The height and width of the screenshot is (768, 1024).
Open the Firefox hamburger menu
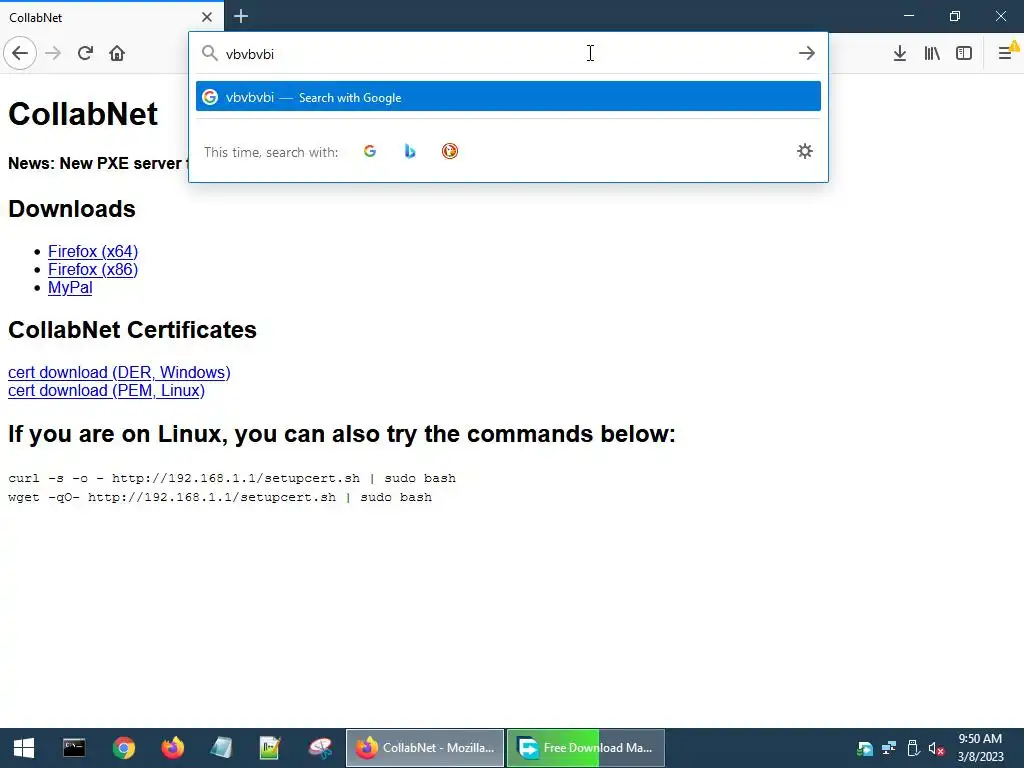click(1006, 54)
